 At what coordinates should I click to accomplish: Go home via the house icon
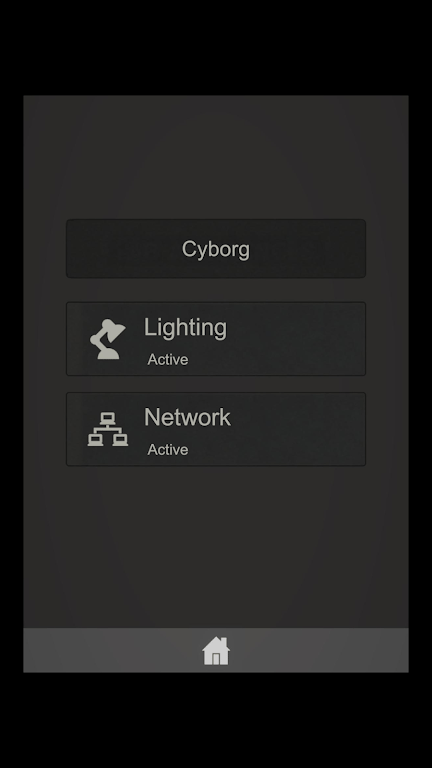point(216,651)
